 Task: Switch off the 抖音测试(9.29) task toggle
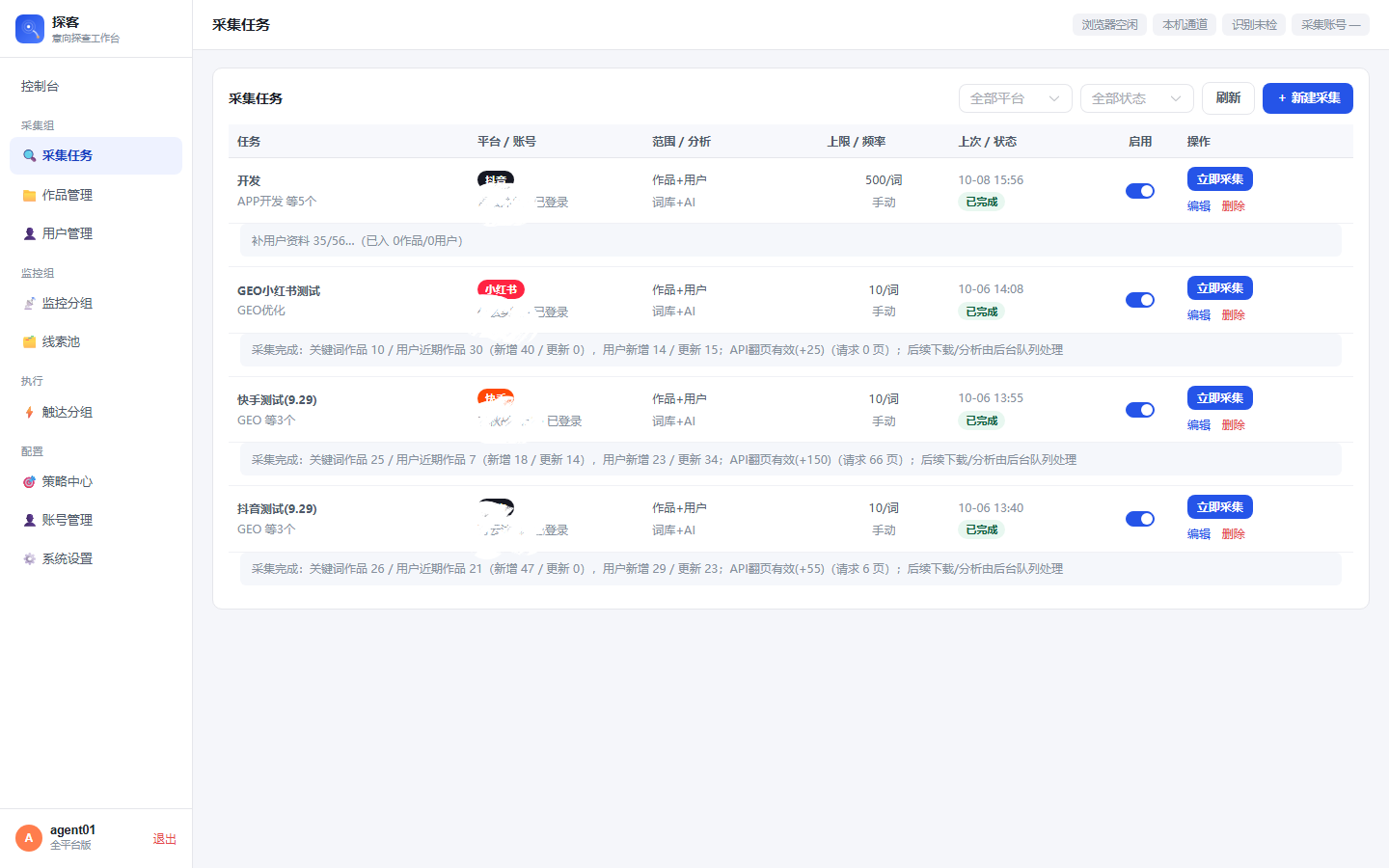click(1140, 519)
